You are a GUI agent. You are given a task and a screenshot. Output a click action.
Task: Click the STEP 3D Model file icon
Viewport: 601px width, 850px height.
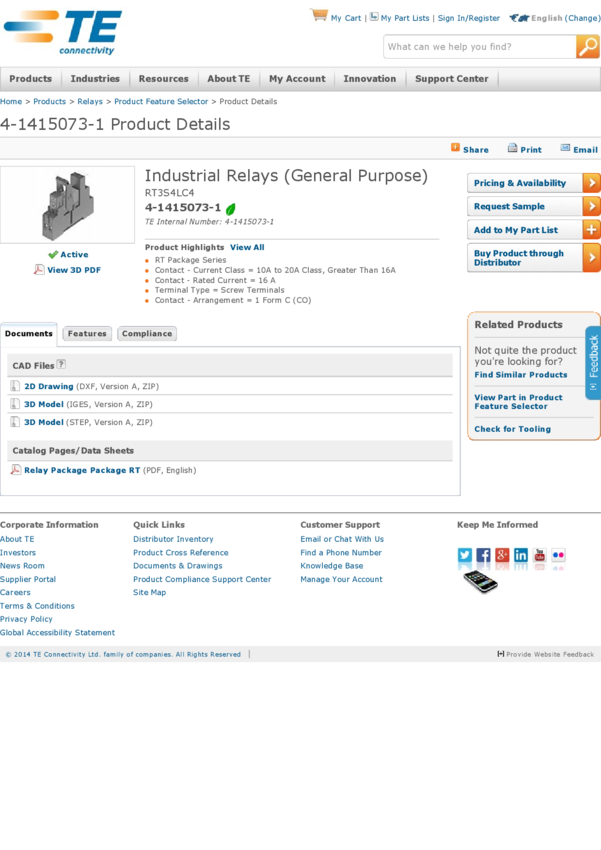pyautogui.click(x=15, y=422)
